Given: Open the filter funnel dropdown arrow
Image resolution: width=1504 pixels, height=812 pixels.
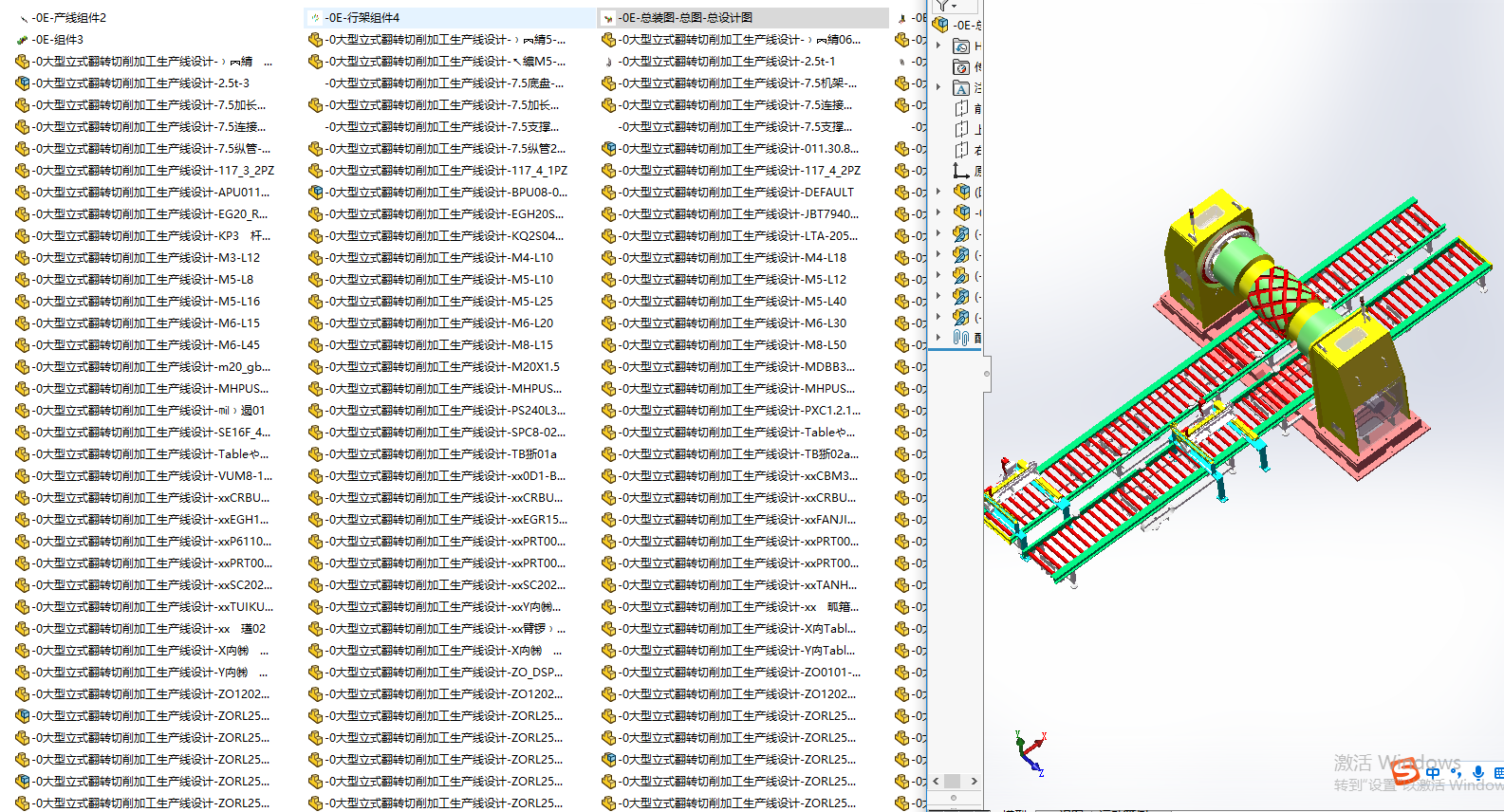Looking at the screenshot, I should pyautogui.click(x=954, y=6).
